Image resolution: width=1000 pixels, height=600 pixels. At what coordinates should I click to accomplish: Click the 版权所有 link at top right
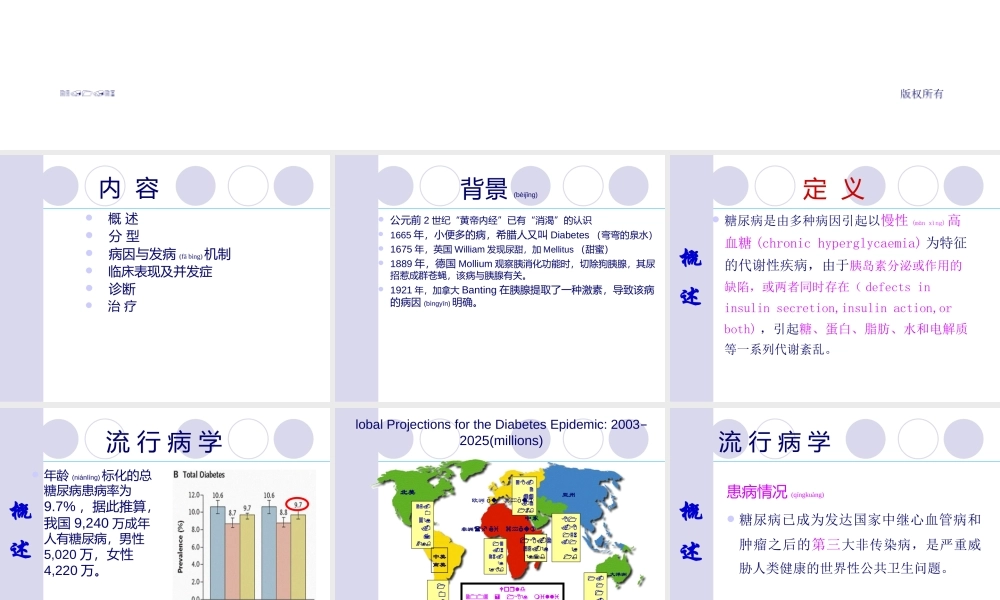tap(920, 93)
